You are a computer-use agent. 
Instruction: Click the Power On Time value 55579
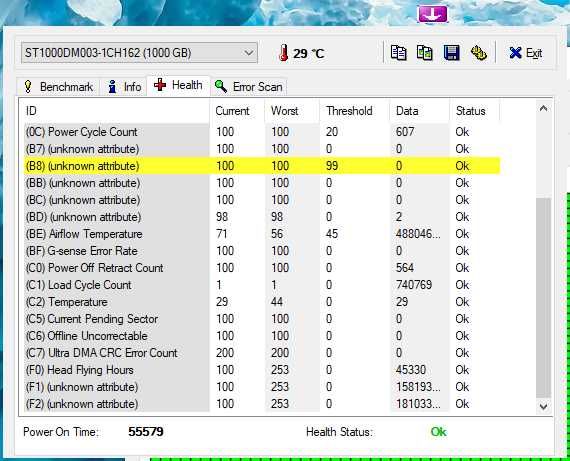click(x=146, y=432)
